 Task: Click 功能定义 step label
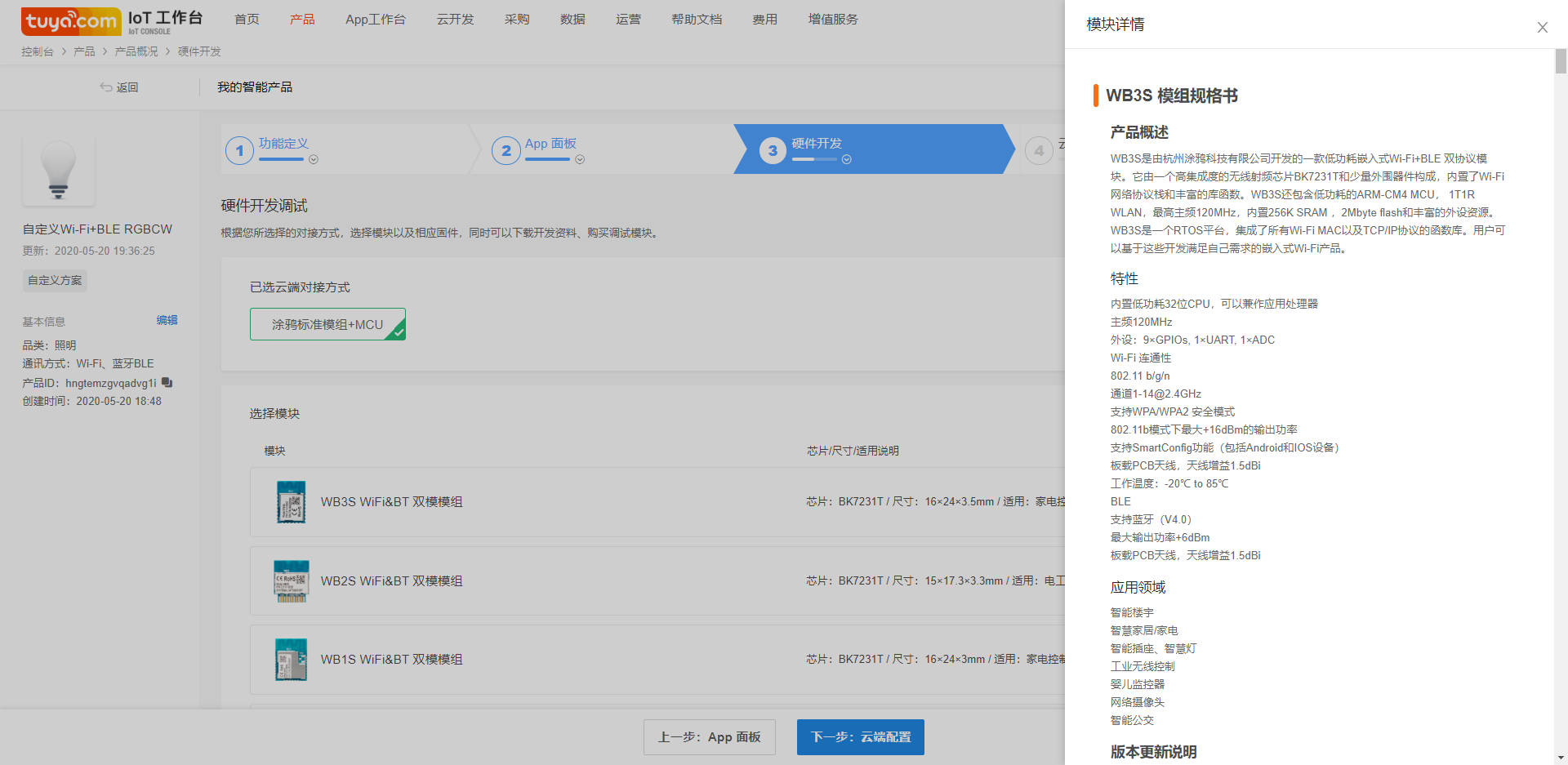click(x=283, y=144)
